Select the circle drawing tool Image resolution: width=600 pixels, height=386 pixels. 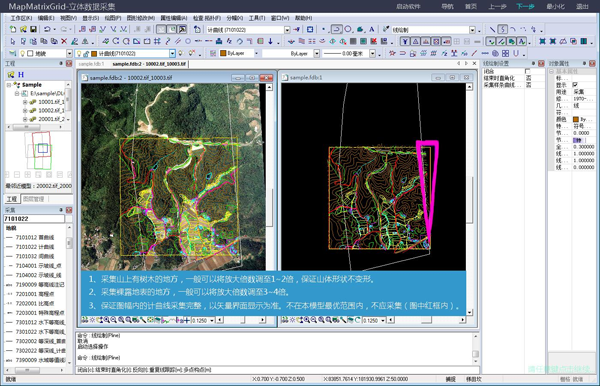[348, 29]
